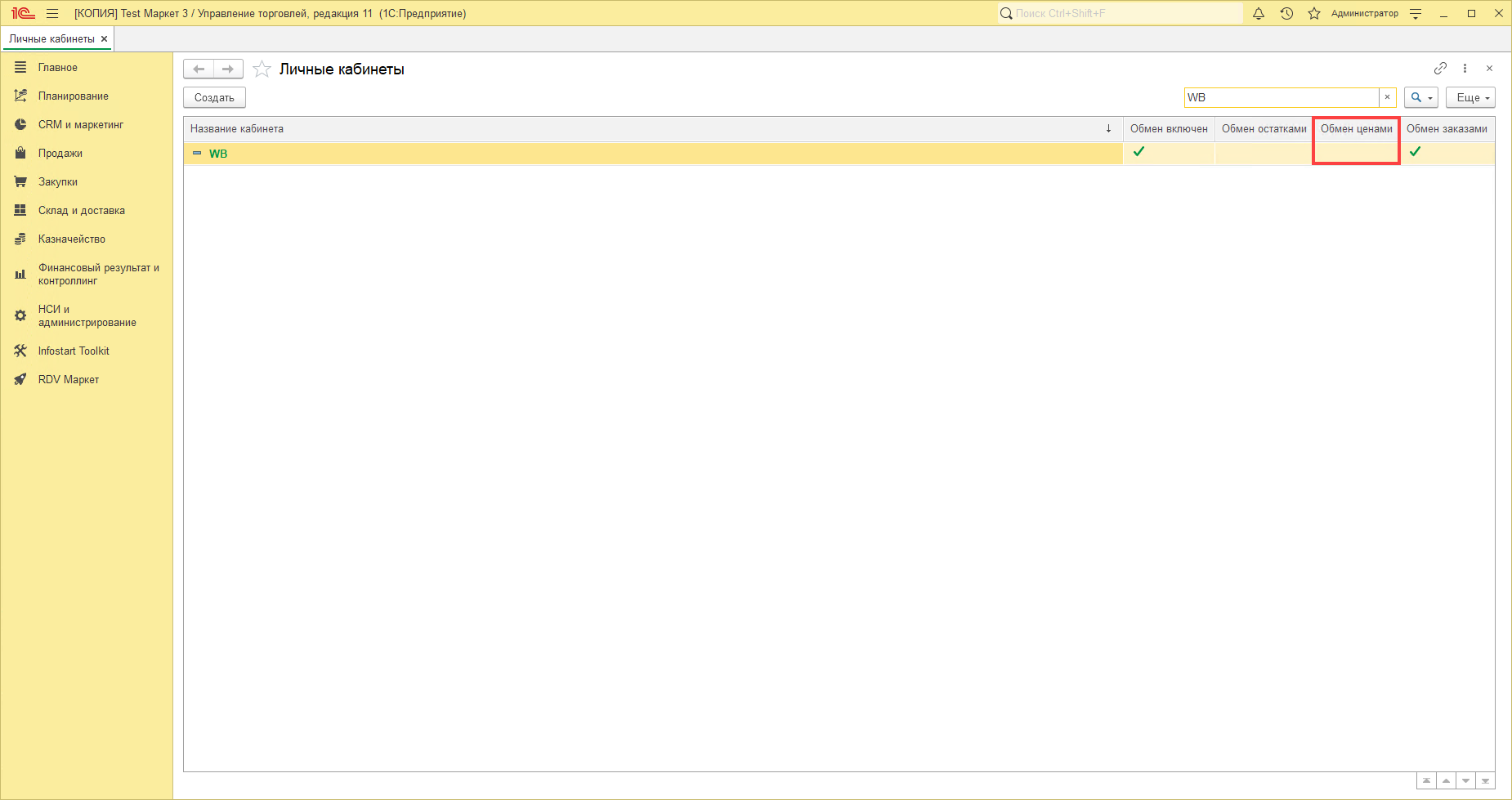
Task: Open the Закупки section
Action: click(x=87, y=182)
